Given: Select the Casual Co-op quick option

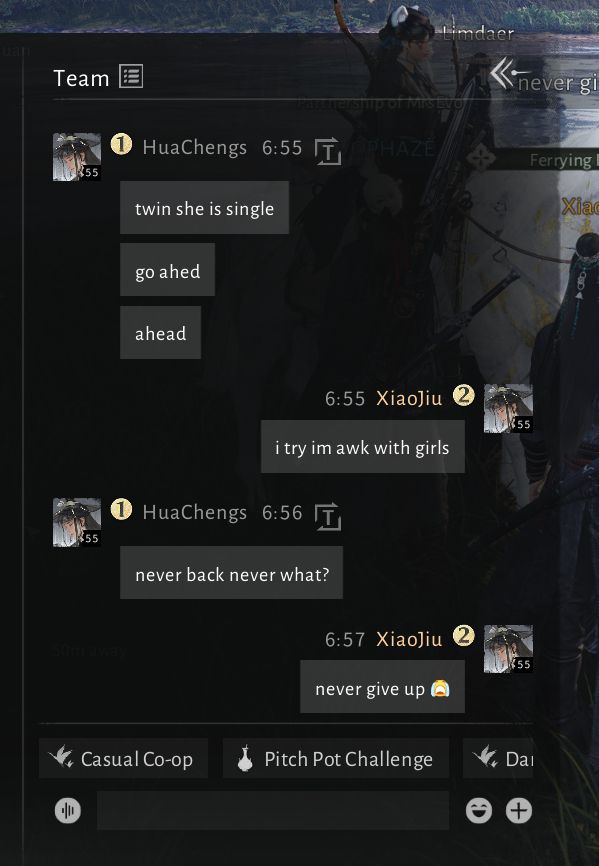Looking at the screenshot, I should 123,758.
